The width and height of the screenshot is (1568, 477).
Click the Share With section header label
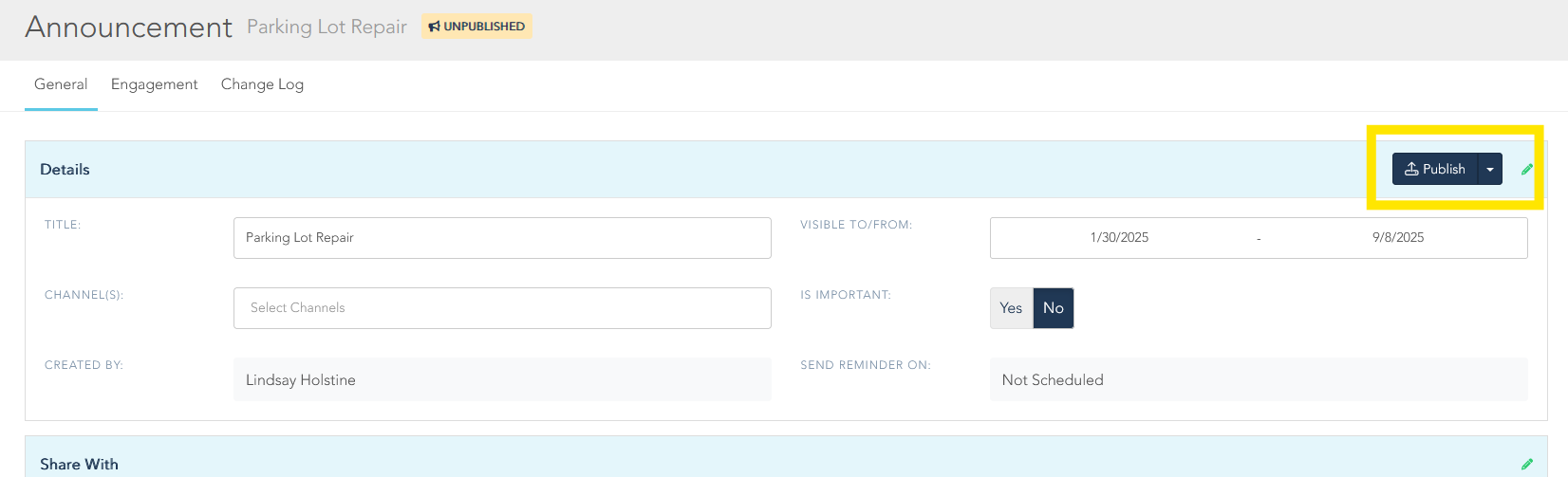[x=79, y=464]
